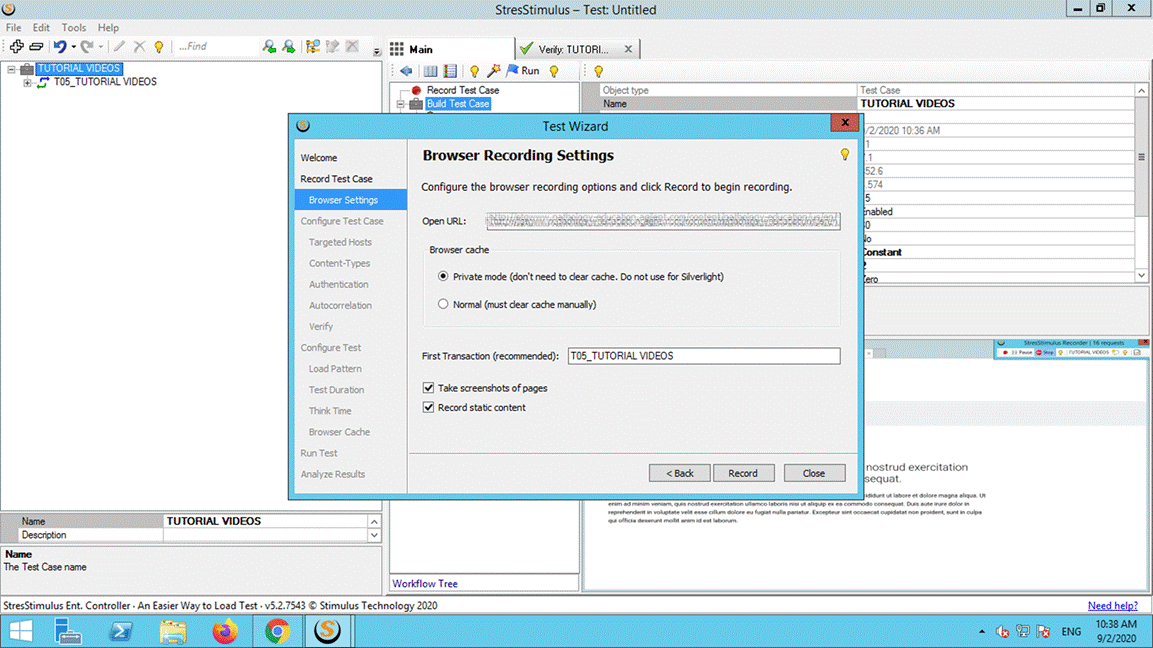
Task: Click the Redo arrow icon
Action: point(87,46)
